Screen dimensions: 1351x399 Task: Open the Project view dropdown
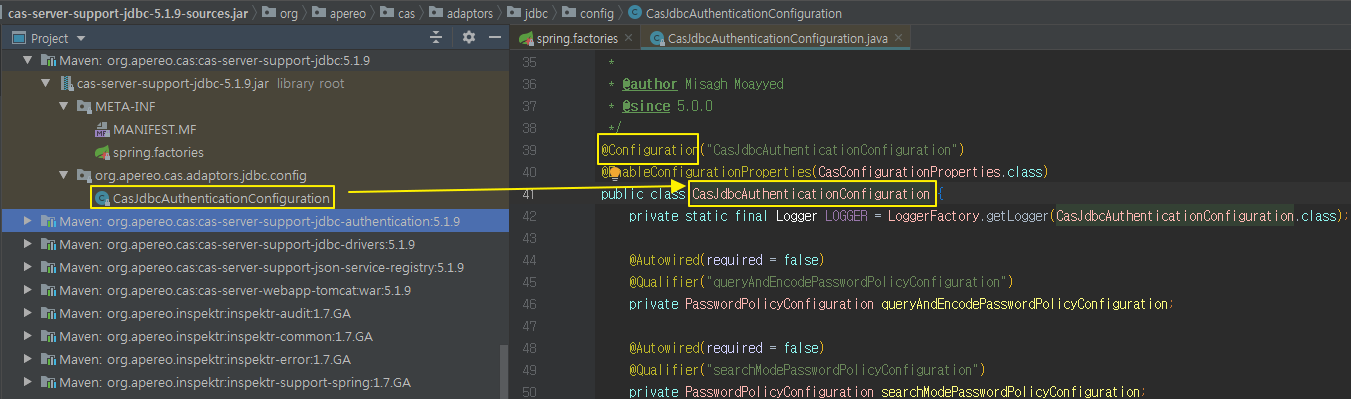(81, 38)
